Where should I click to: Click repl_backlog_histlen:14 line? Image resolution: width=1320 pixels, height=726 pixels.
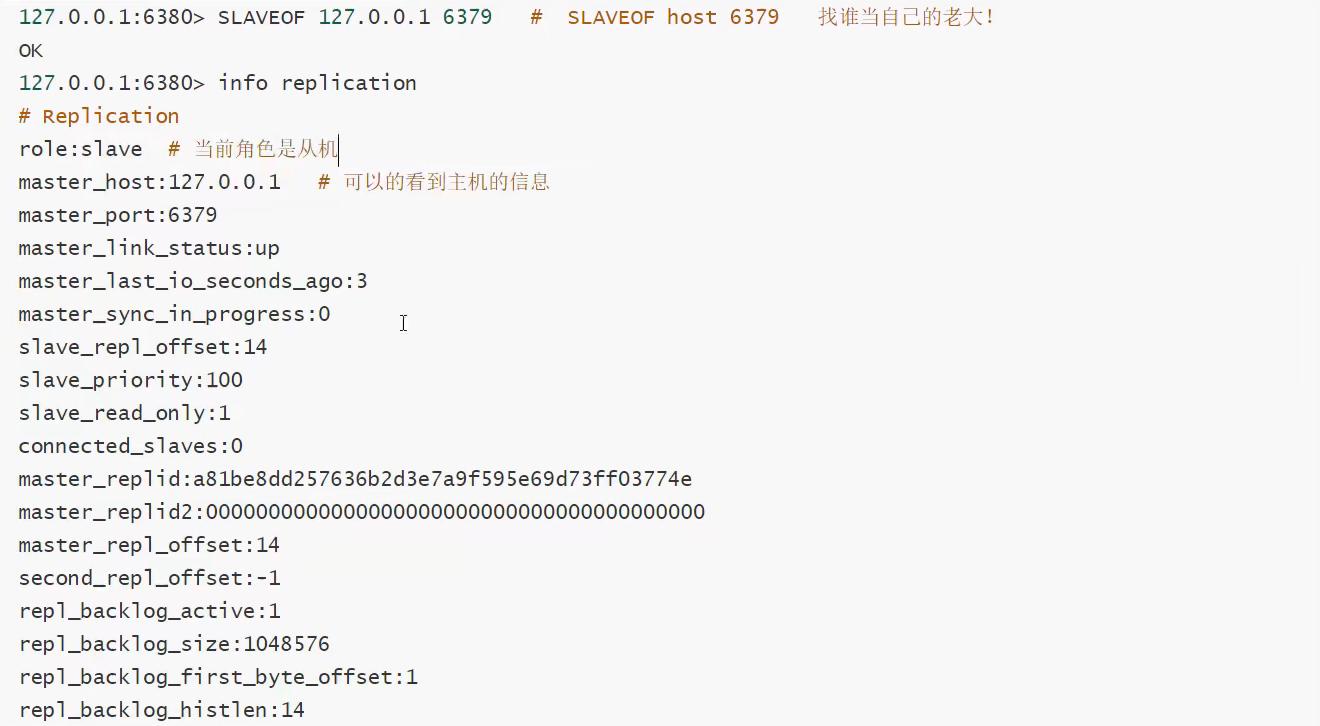point(161,710)
